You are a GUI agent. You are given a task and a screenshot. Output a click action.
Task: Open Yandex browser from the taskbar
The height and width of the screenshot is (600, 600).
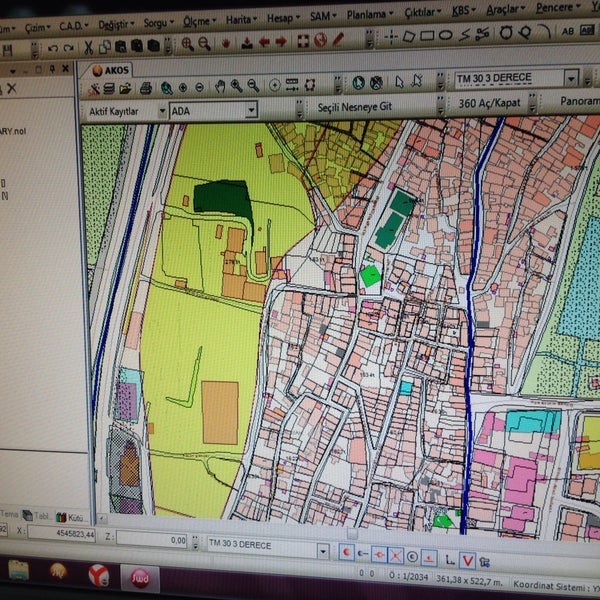point(99,575)
